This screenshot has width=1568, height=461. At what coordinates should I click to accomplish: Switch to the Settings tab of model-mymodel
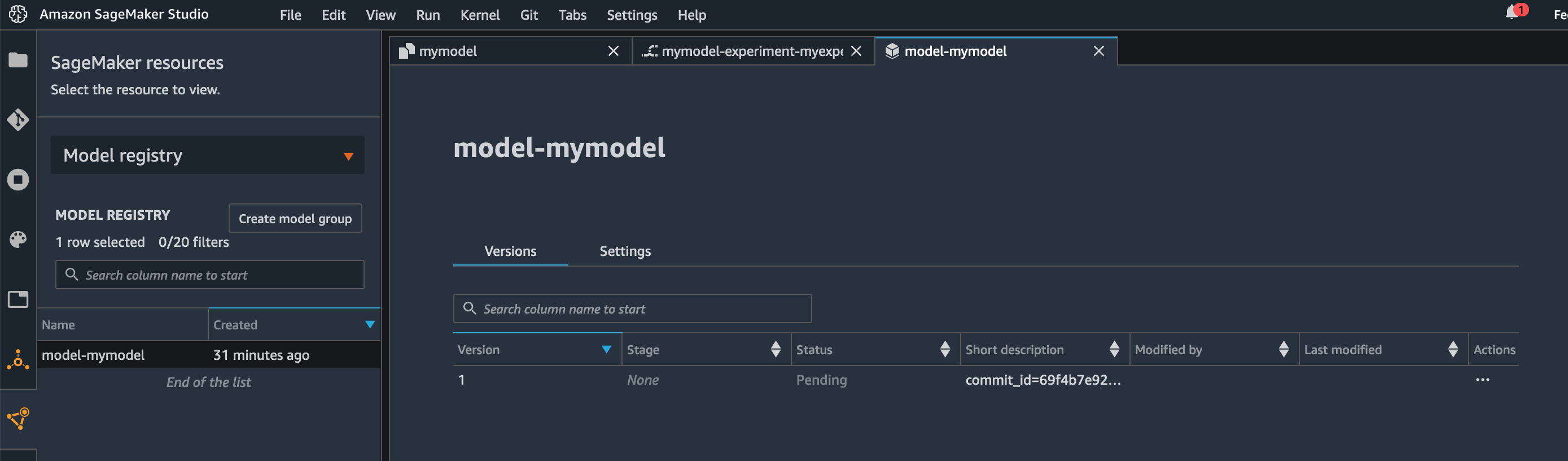coord(625,251)
